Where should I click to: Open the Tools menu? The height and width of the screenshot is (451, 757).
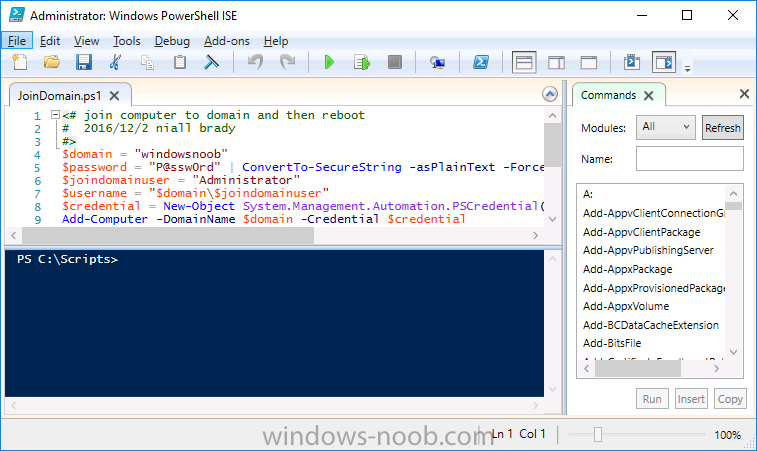(126, 41)
